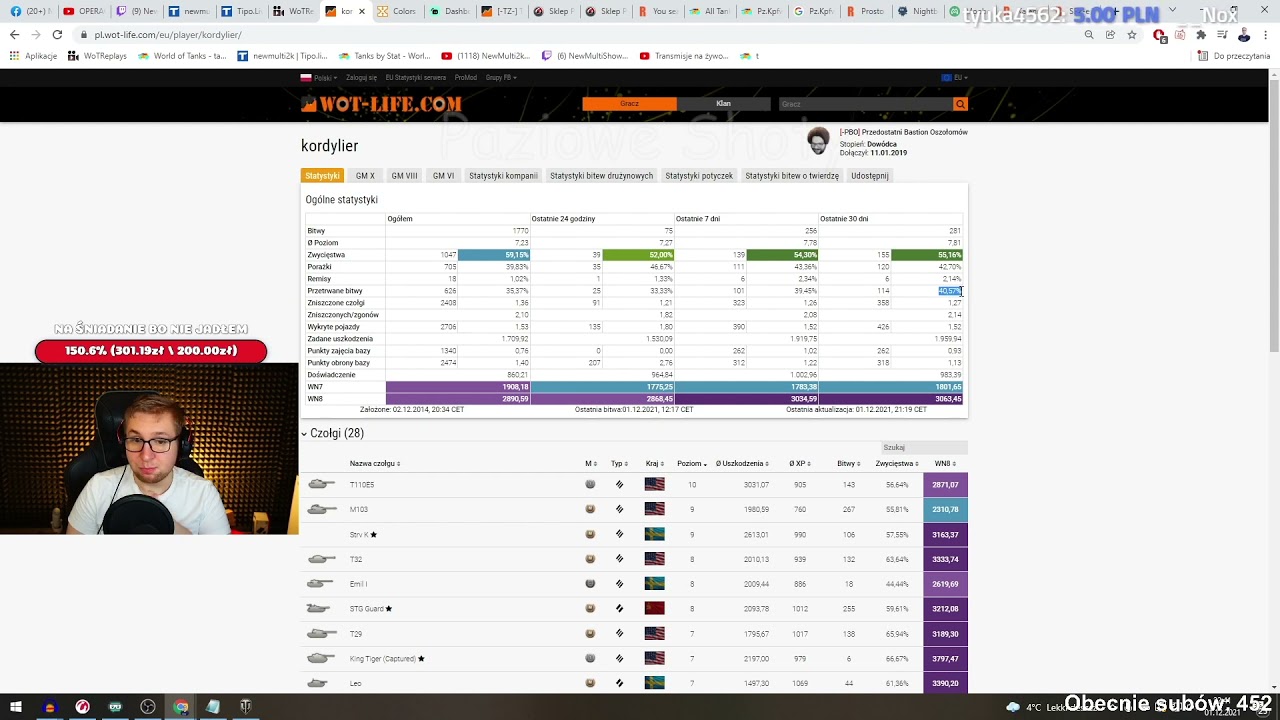Click the Chinese flag in STG Guard row
The width and height of the screenshot is (1280, 720).
654,609
